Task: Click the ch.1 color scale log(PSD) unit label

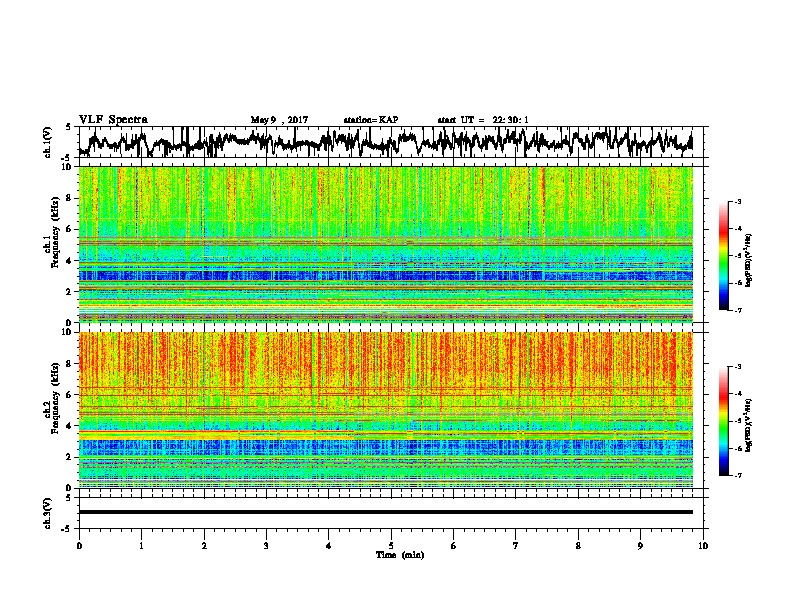Action: tap(749, 260)
